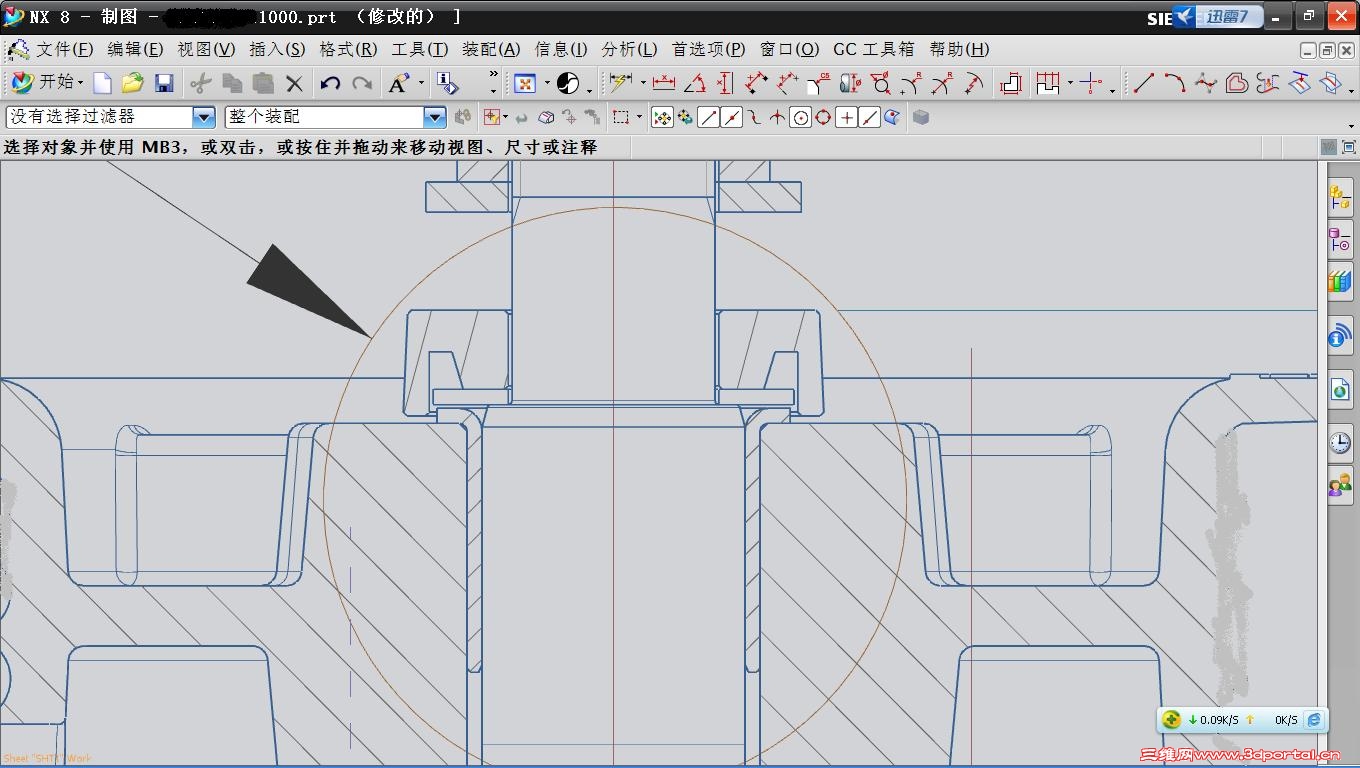Open the History clock sidebar tab
Image resolution: width=1360 pixels, height=768 pixels.
(1340, 442)
